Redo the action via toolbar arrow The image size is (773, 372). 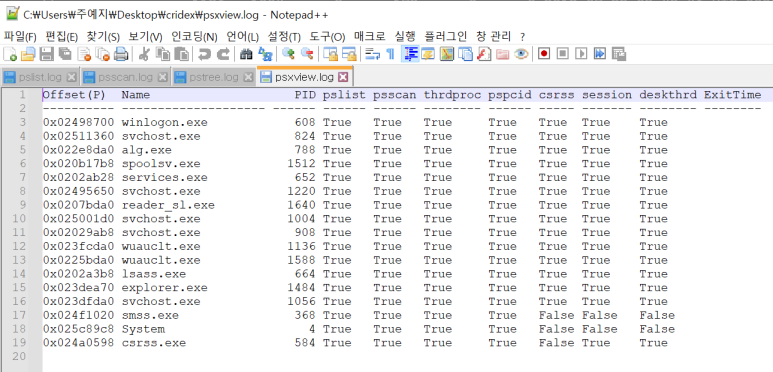223,54
